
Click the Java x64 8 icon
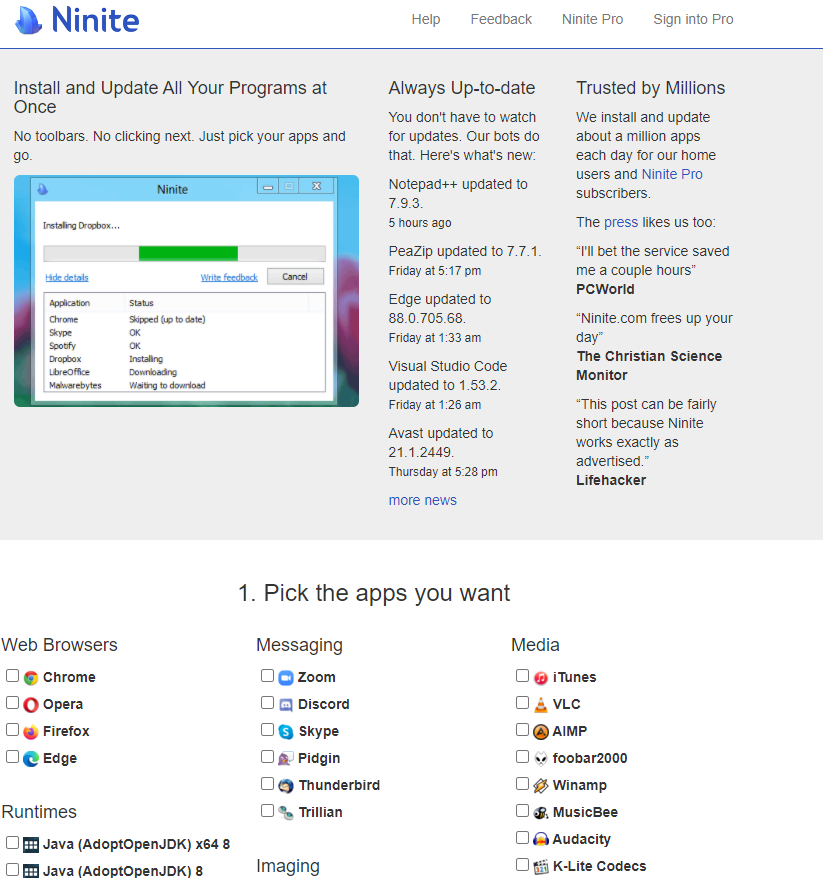pyautogui.click(x=31, y=844)
